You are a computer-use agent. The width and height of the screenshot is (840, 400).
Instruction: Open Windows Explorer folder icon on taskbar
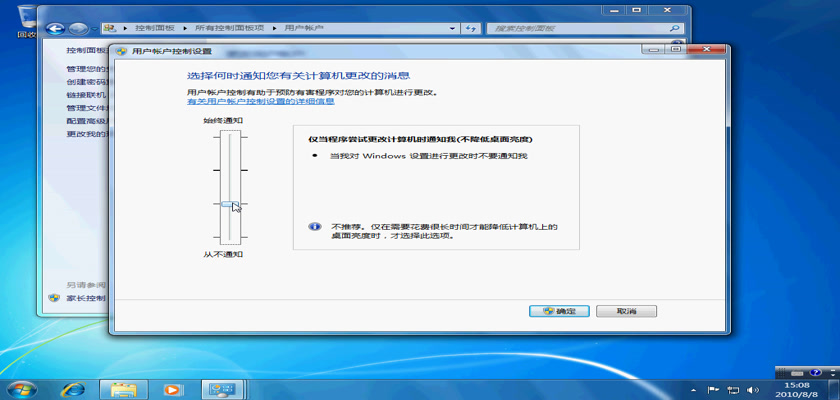tap(123, 388)
